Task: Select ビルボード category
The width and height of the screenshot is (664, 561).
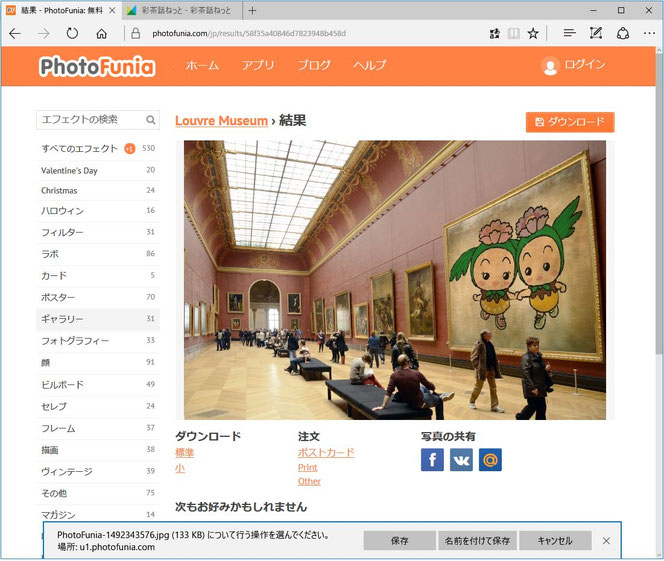Action: click(x=98, y=384)
